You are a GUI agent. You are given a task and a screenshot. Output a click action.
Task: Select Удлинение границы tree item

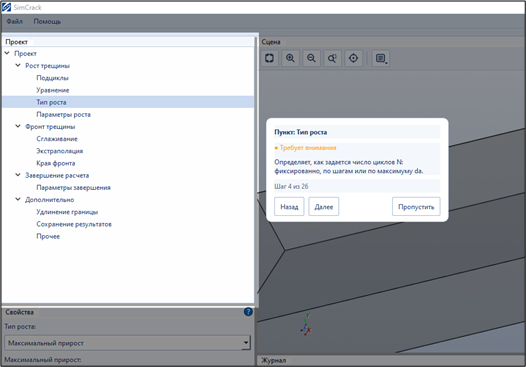[x=67, y=212]
